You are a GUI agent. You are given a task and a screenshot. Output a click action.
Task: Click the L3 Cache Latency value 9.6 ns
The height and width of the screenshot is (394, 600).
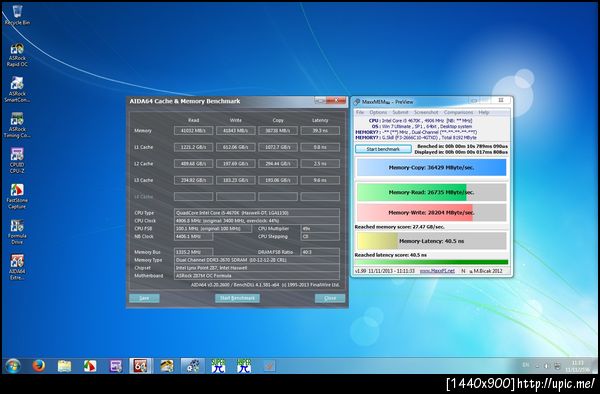click(320, 180)
